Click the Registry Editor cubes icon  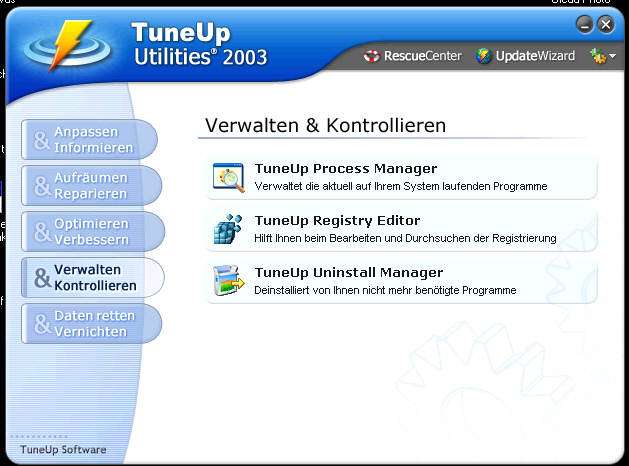[x=228, y=229]
